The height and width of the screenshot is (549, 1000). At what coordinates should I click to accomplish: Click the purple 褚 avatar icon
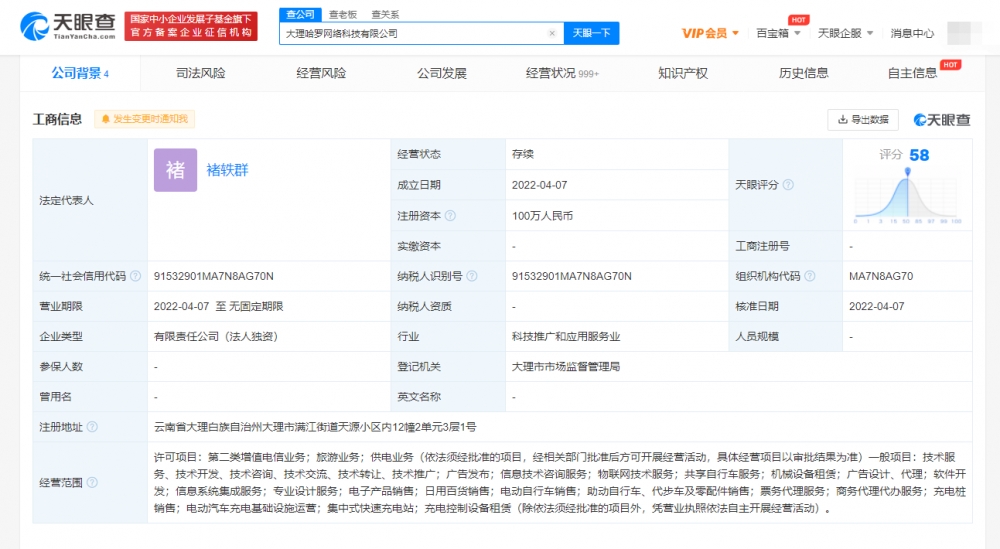point(175,170)
